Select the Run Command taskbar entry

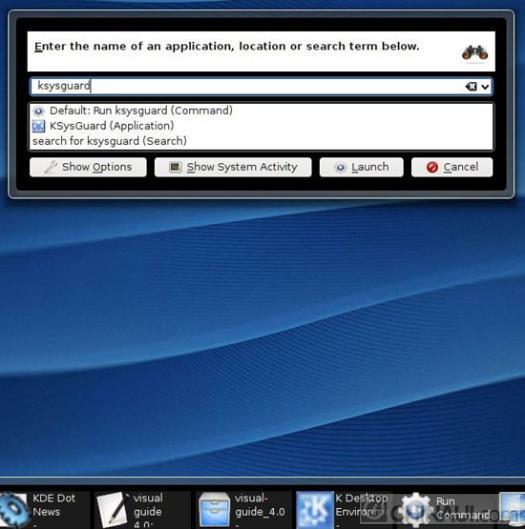[445, 510]
